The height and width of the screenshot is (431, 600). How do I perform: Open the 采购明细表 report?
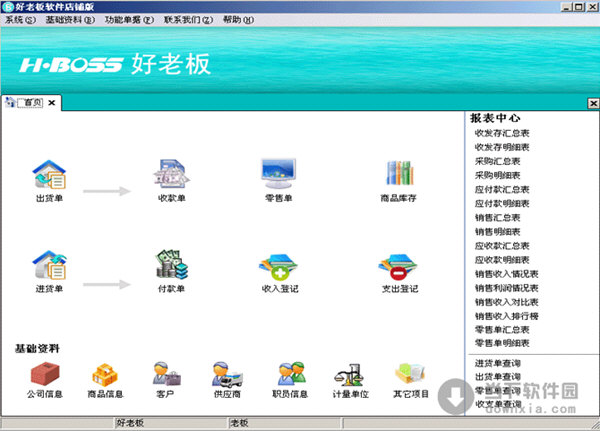[x=497, y=175]
